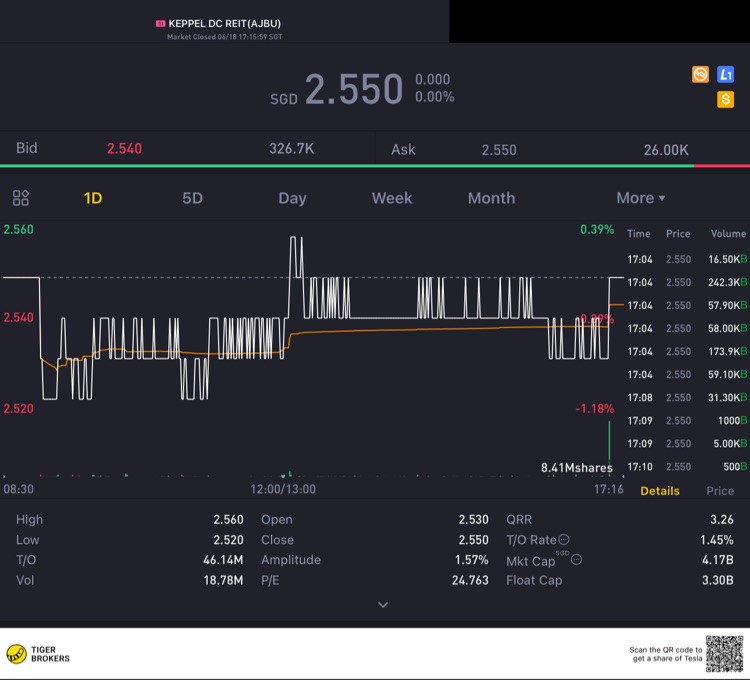Tap the ask volume 26.00K
750x680 pixels.
(x=666, y=150)
